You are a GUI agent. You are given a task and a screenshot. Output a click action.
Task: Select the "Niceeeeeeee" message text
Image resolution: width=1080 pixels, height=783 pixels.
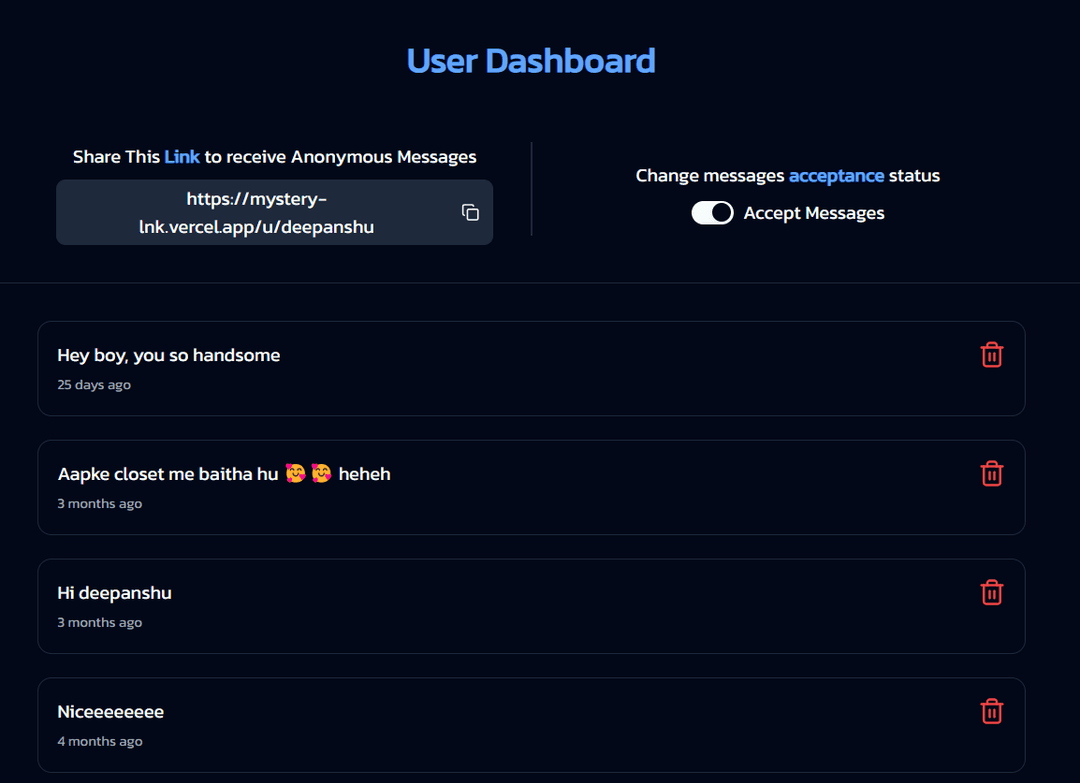[x=110, y=713]
